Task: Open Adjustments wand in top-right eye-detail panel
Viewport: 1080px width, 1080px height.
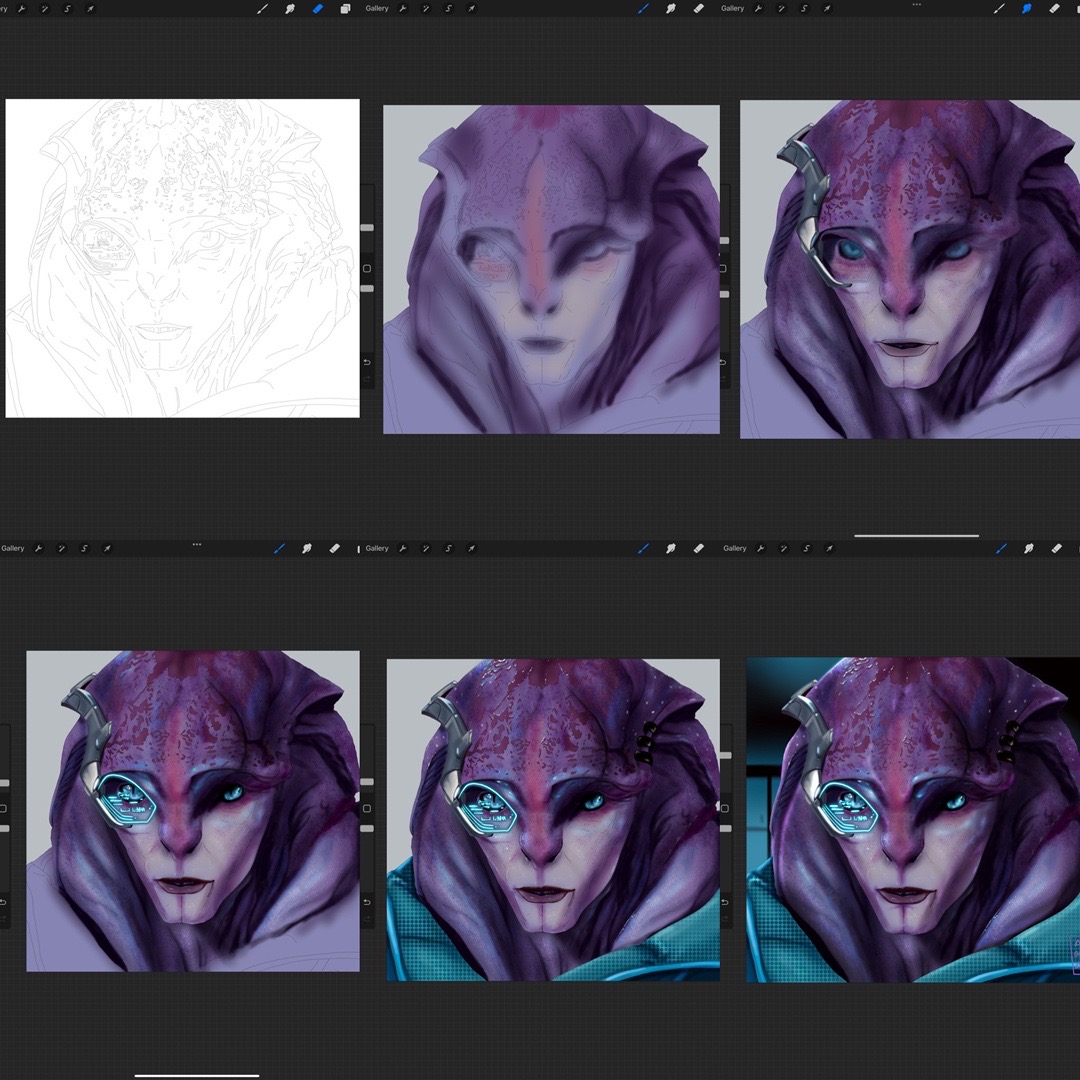Action: point(781,9)
